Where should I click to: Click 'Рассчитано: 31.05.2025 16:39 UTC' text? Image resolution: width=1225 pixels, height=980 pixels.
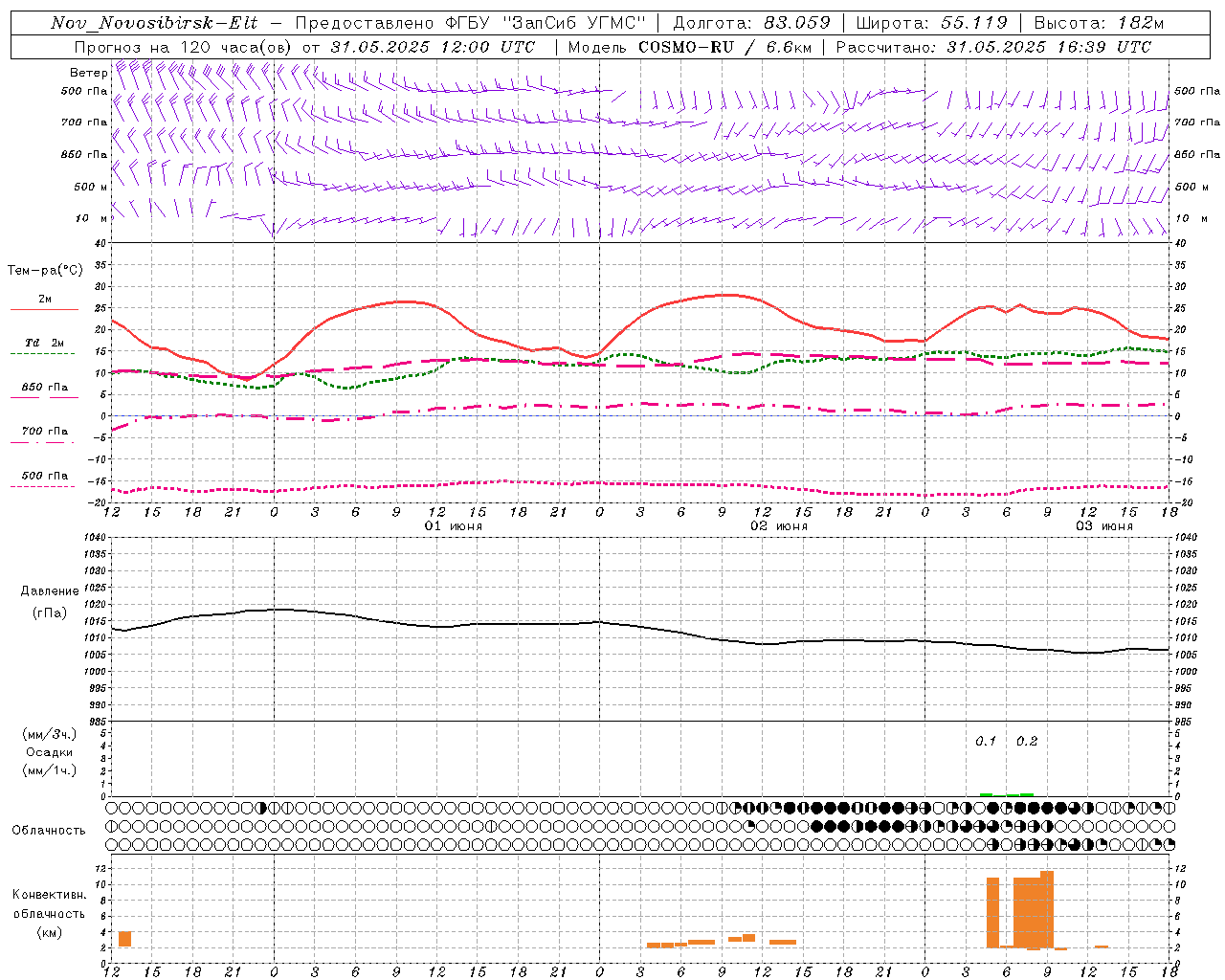pyautogui.click(x=993, y=47)
